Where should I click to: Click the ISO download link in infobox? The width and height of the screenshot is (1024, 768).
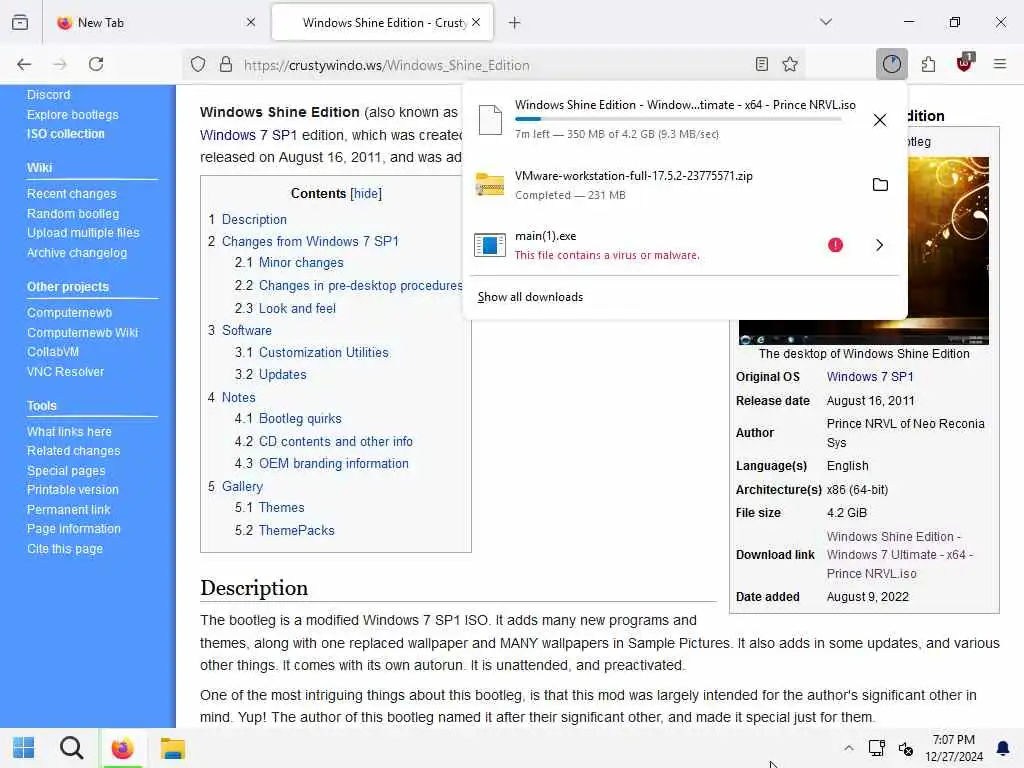899,554
